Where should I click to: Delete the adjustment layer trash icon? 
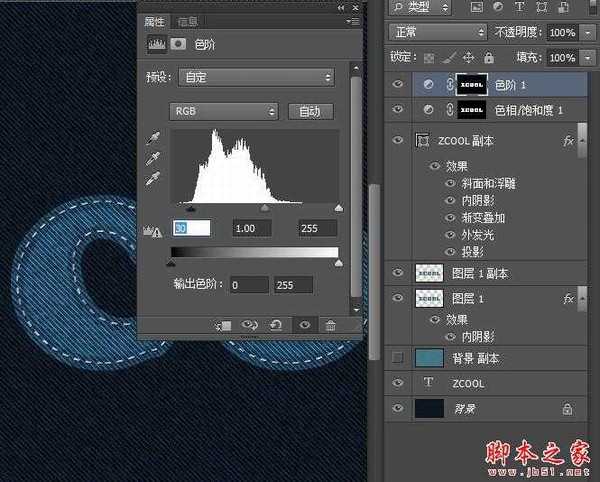331,326
